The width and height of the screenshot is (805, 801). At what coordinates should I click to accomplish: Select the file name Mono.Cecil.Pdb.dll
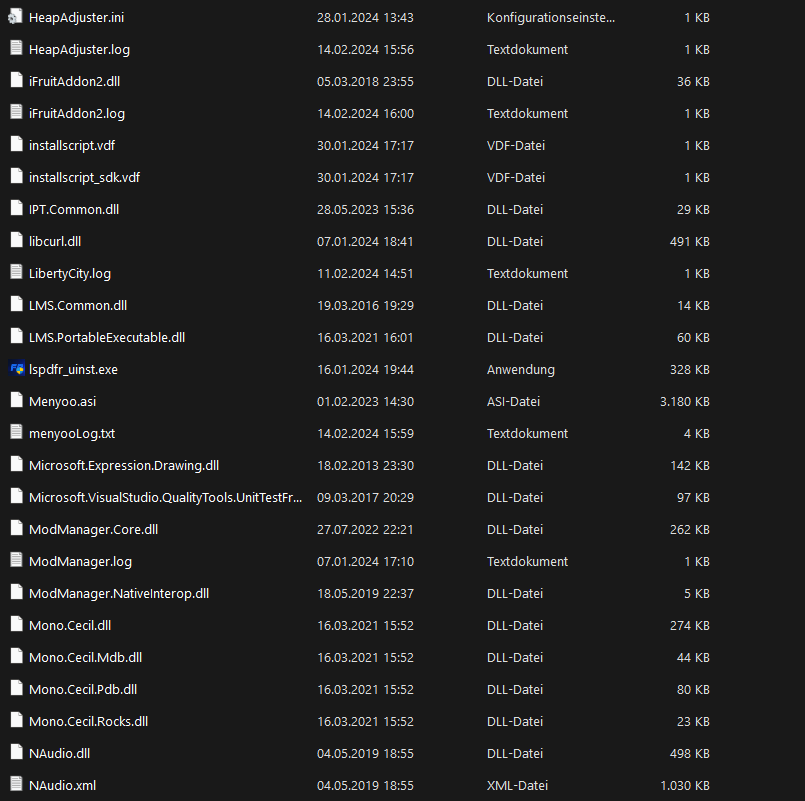click(83, 689)
